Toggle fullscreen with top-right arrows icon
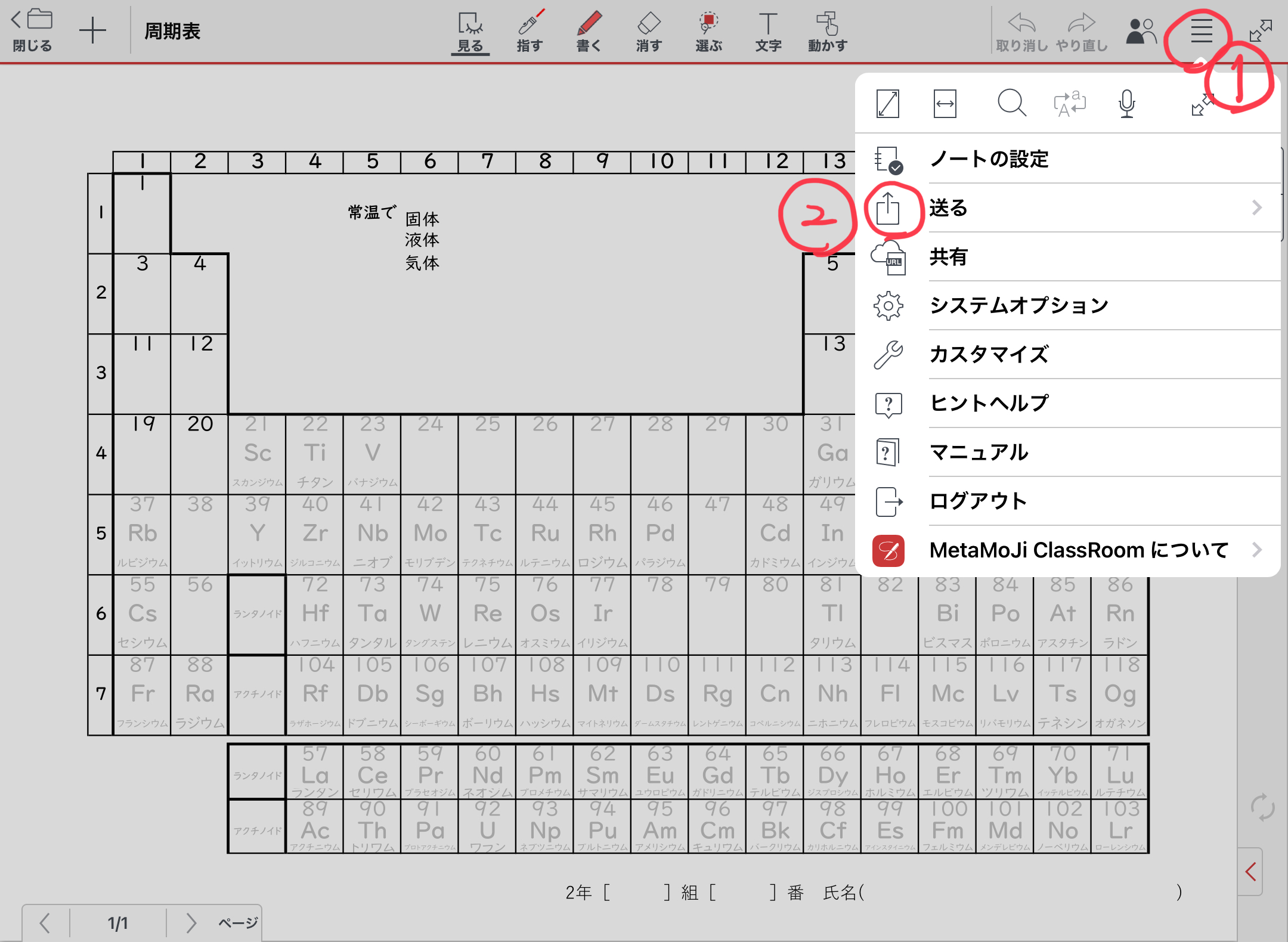 pos(1261,31)
